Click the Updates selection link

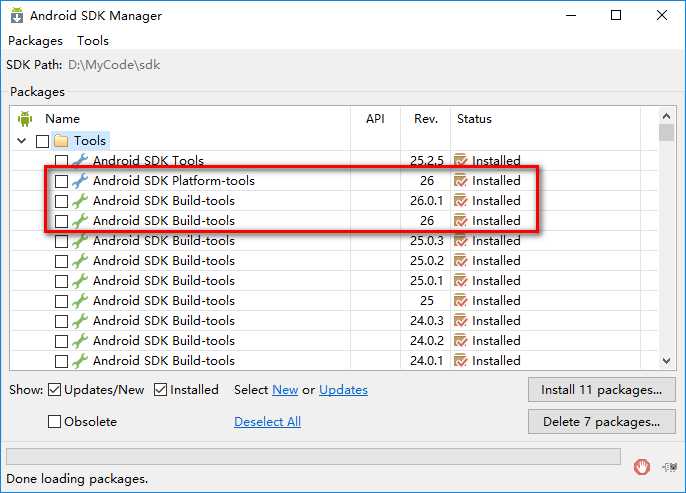343,389
